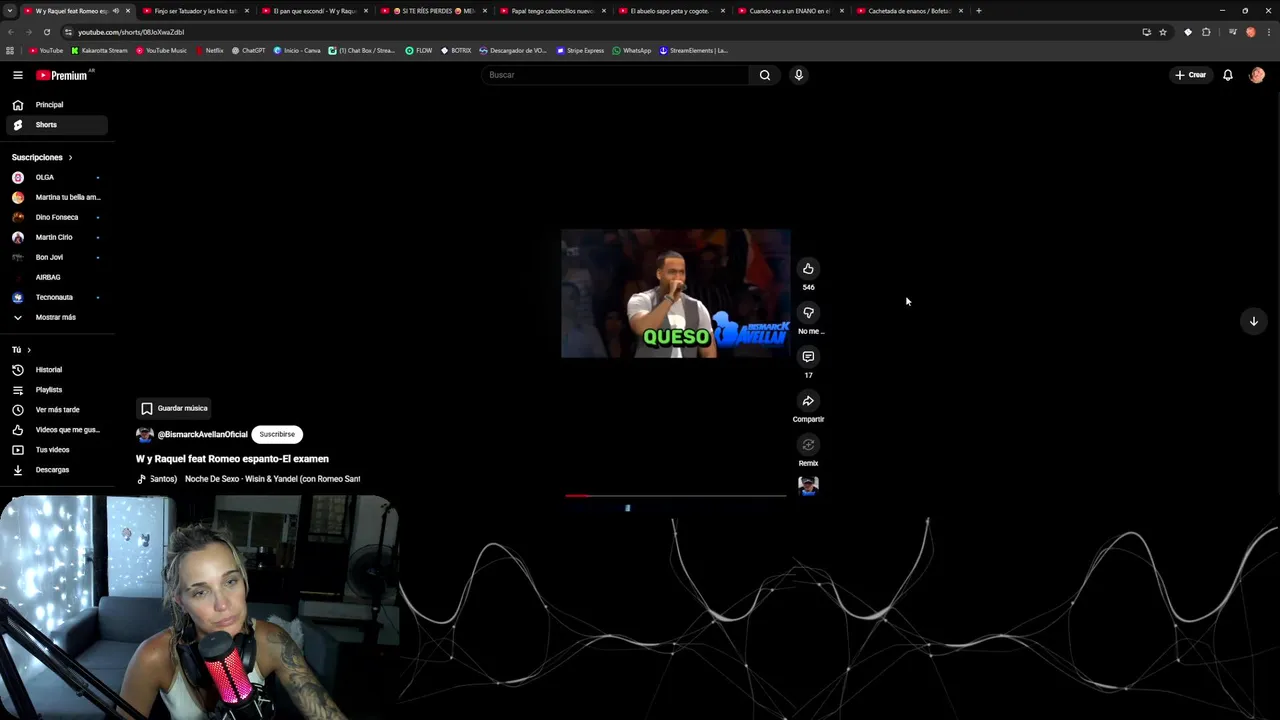This screenshot has width=1280, height=720.
Task: Expand Mostrar más subscriptions
Action: (x=56, y=317)
